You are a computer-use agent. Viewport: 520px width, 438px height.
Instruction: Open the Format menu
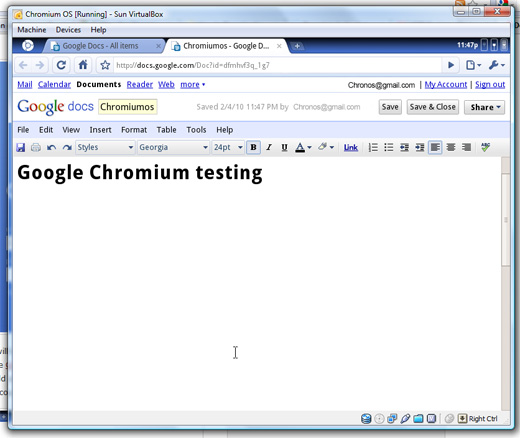(134, 130)
